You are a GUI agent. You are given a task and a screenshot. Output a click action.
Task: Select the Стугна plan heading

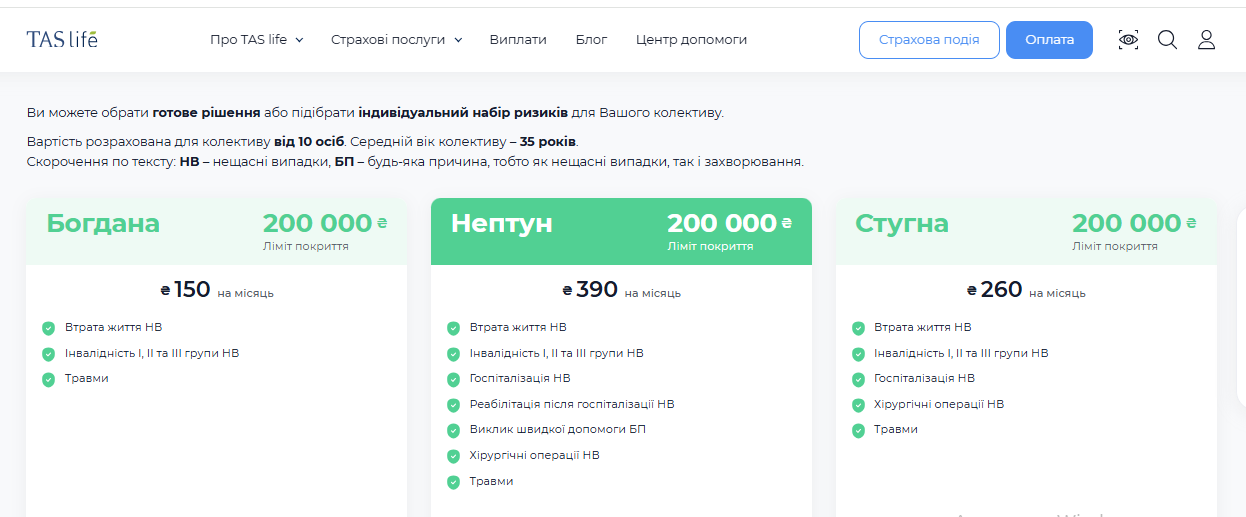tap(902, 223)
